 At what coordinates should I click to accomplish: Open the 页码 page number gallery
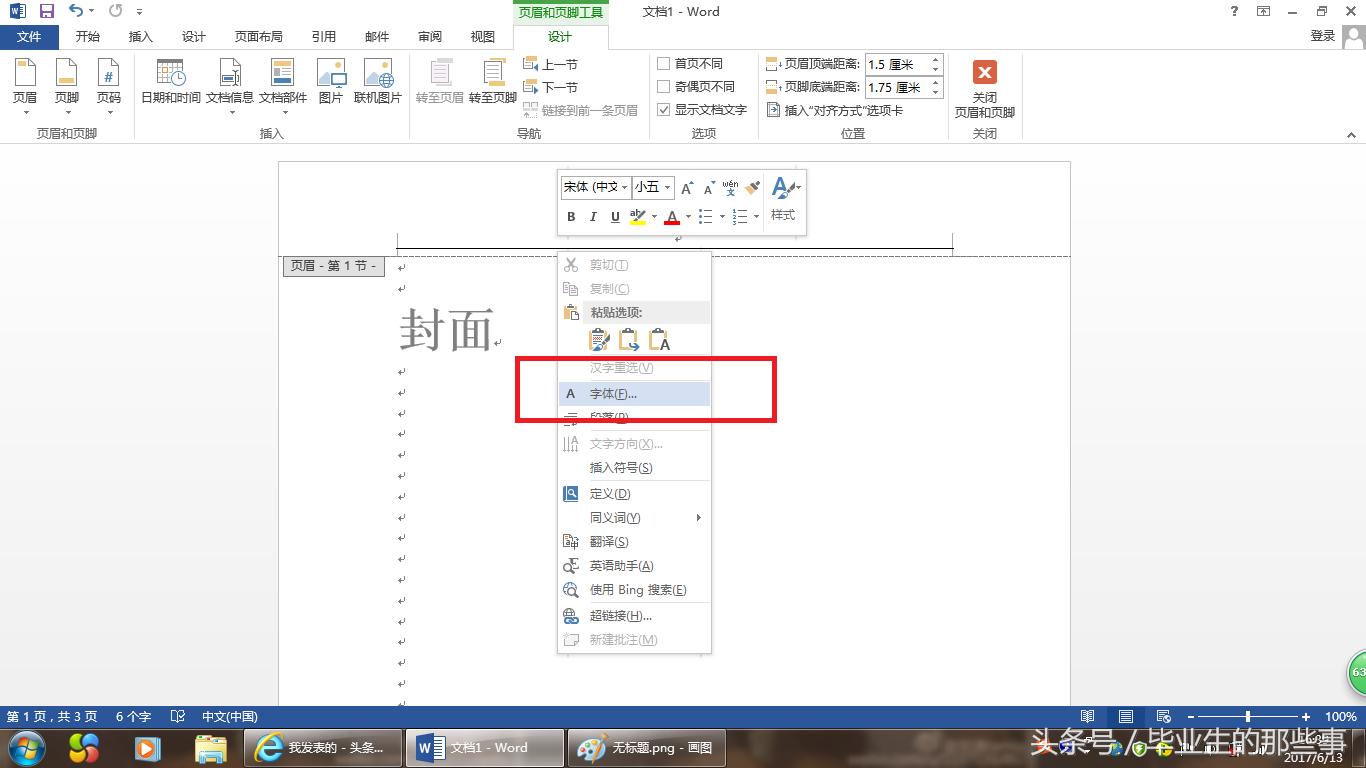[110, 85]
